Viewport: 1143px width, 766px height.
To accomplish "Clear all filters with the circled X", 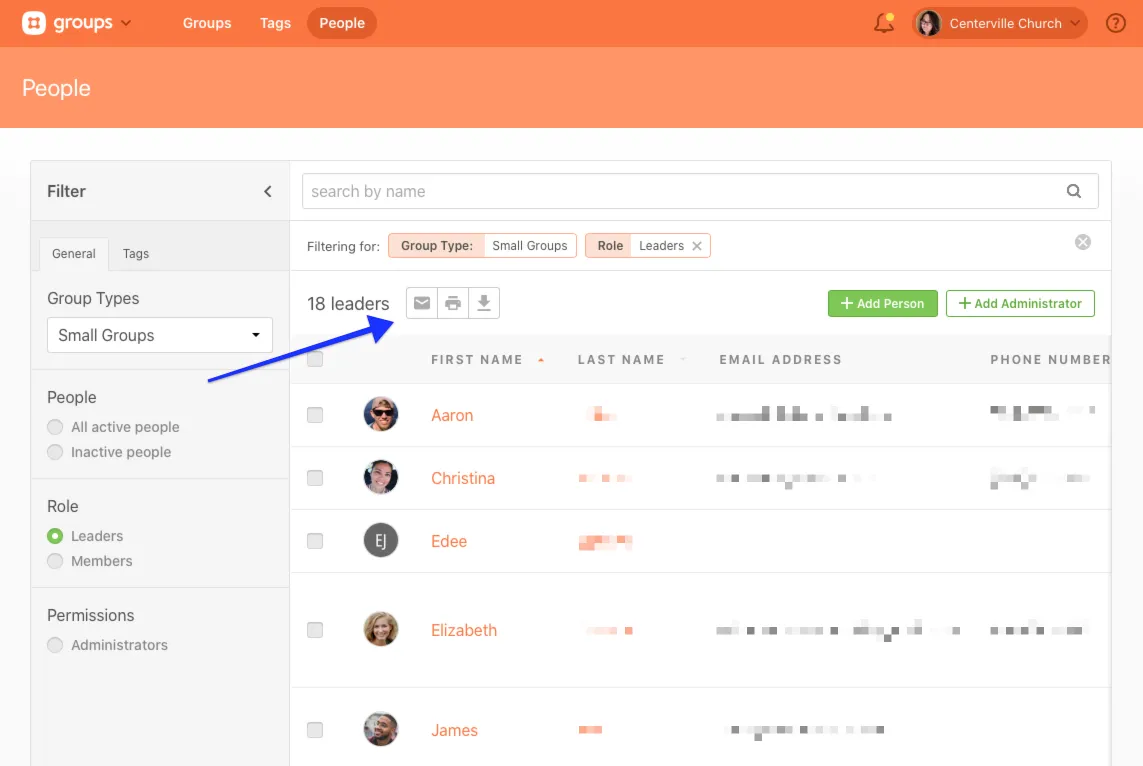I will (x=1083, y=242).
